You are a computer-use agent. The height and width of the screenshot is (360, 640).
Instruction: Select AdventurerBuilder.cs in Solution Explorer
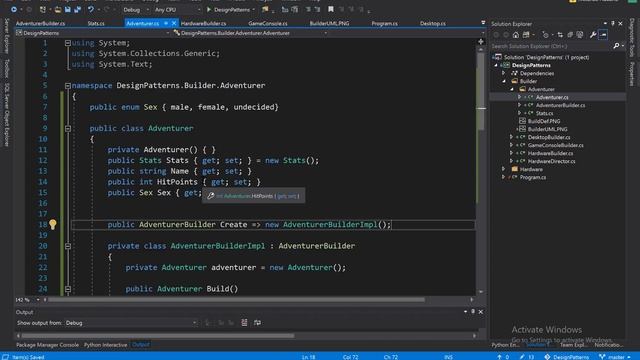(560, 105)
